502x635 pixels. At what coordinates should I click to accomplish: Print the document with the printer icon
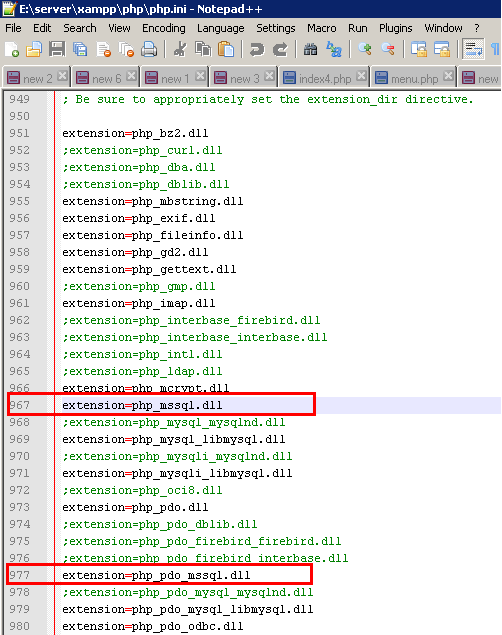[149, 49]
